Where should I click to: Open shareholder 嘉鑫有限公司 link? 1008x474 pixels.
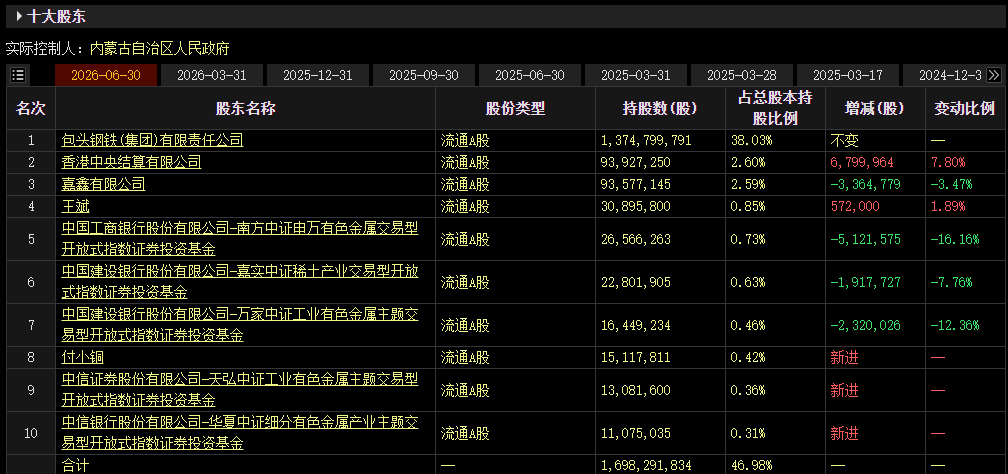(x=104, y=185)
